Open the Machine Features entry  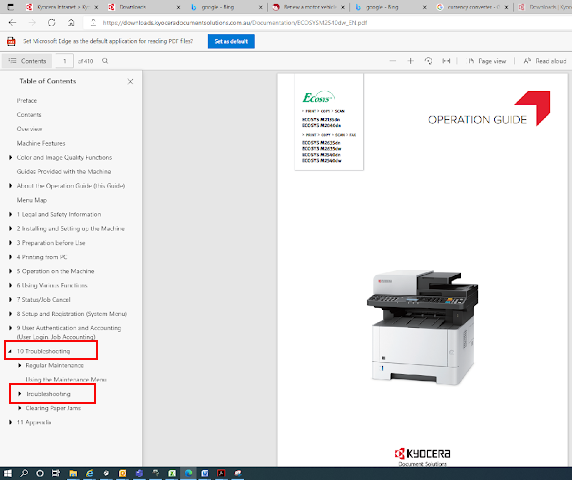[x=41, y=143]
